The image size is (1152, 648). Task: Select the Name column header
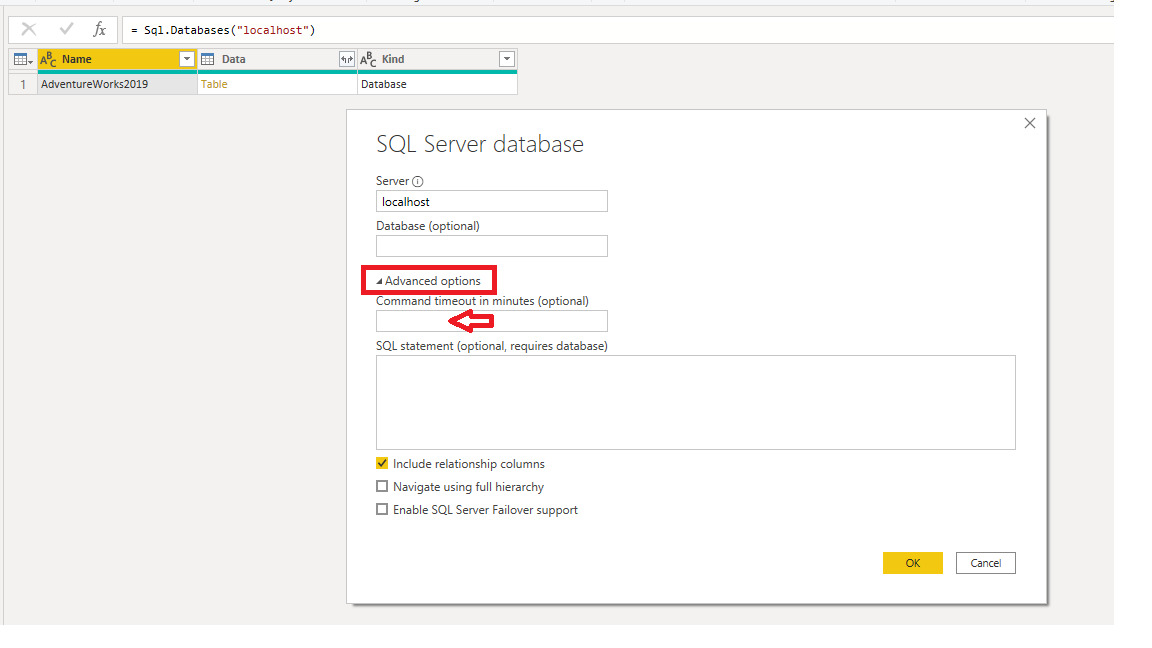point(117,60)
